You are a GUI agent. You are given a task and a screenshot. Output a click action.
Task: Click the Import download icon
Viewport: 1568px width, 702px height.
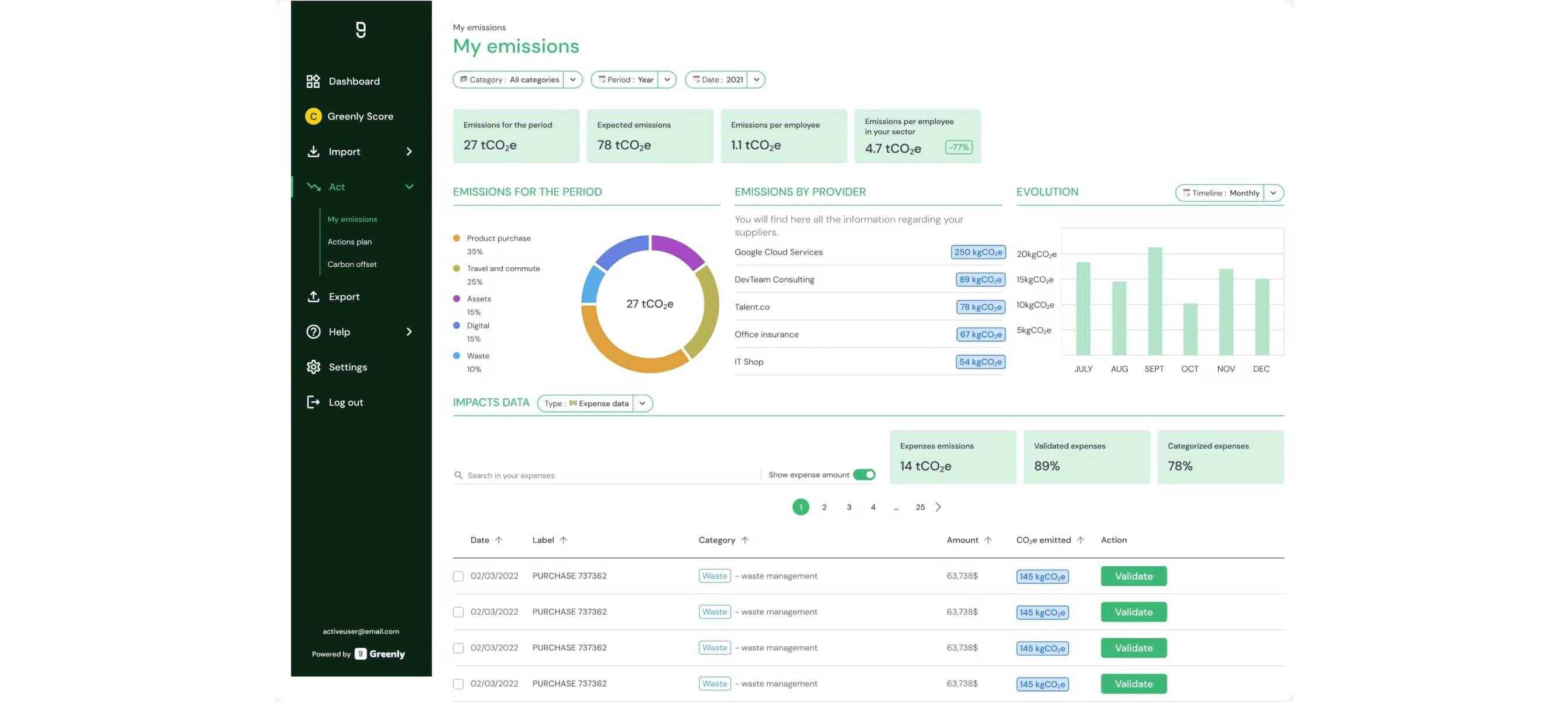(x=313, y=152)
